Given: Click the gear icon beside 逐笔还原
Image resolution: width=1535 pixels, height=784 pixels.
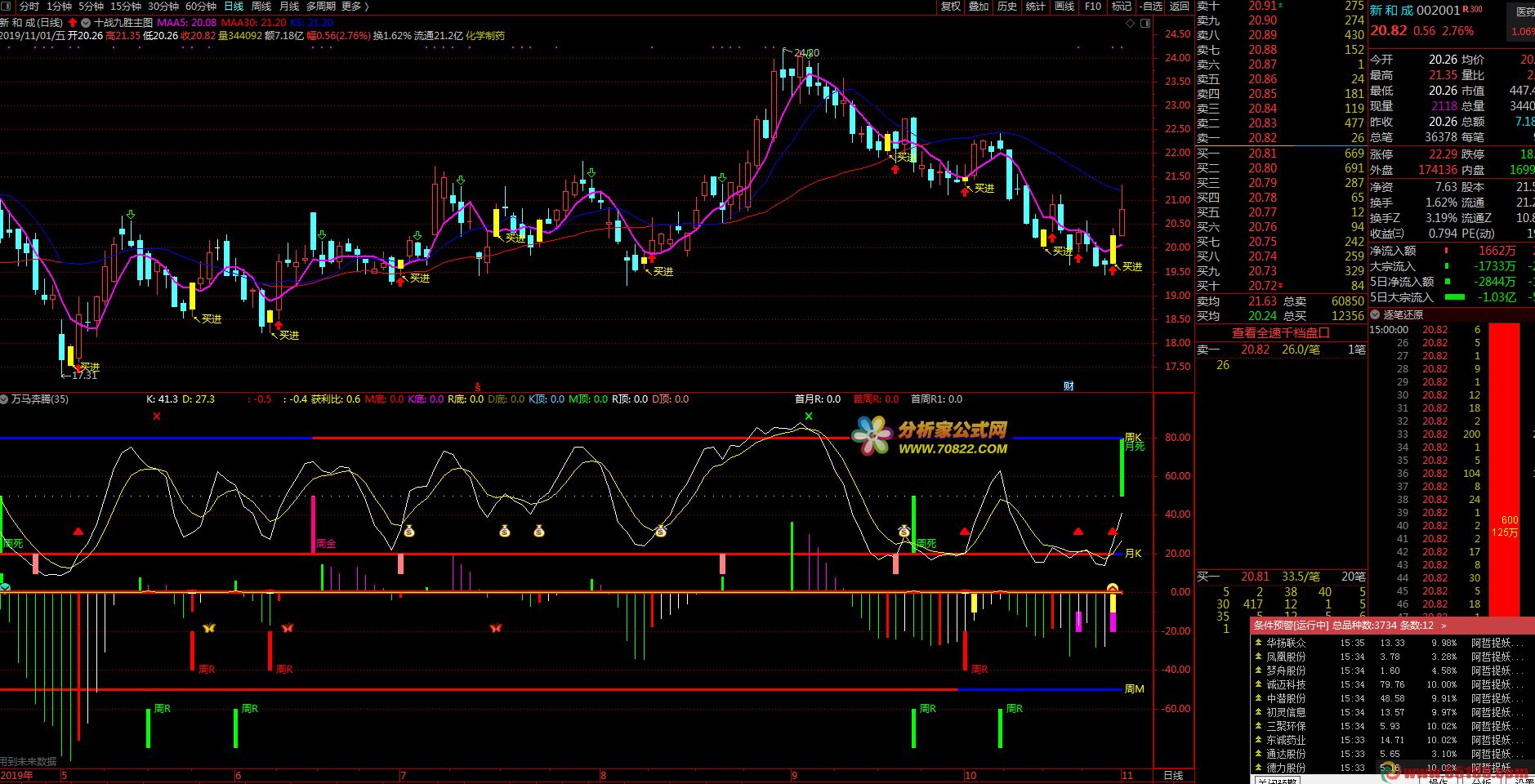Looking at the screenshot, I should pos(1376,314).
